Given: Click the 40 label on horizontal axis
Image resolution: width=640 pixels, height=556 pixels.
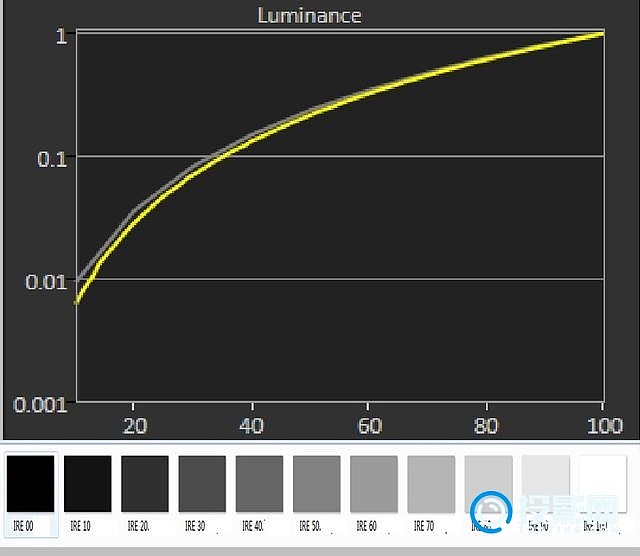Looking at the screenshot, I should [252, 425].
